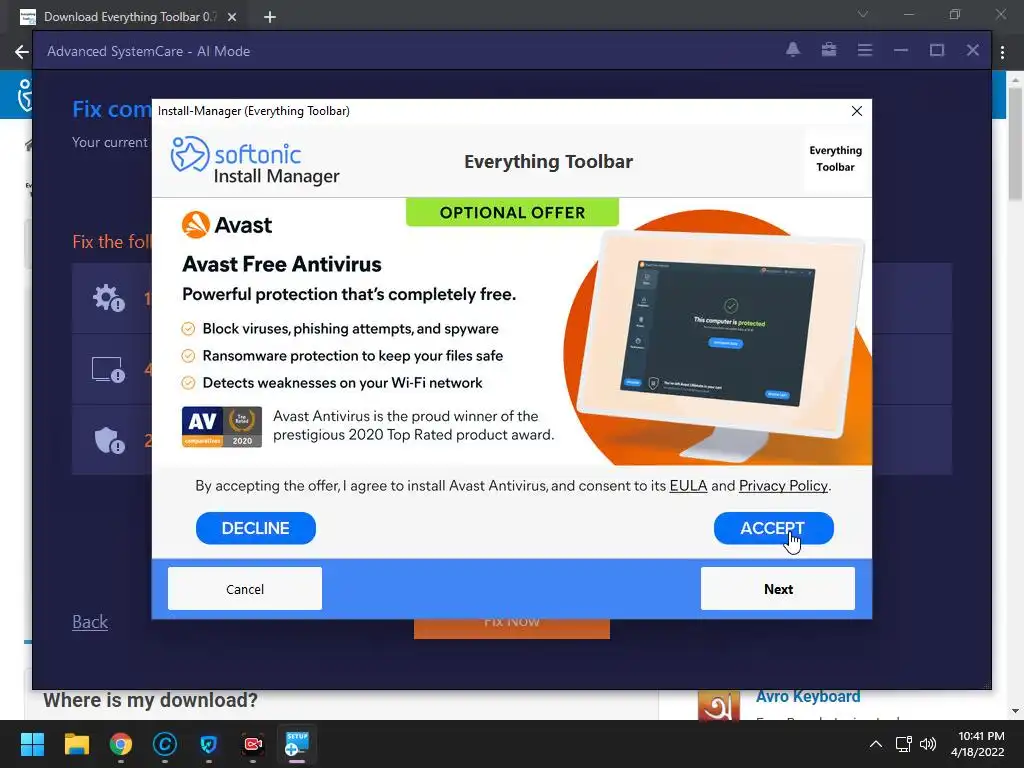
Task: Show hidden system tray icons
Action: point(876,744)
